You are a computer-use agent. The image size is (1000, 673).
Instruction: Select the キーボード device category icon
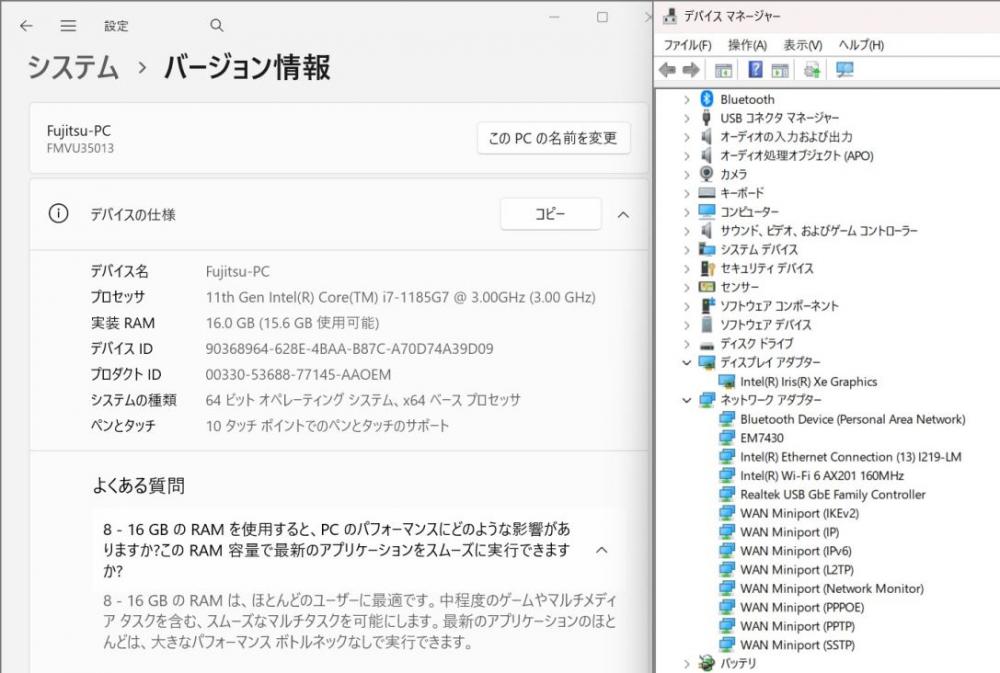coord(707,193)
